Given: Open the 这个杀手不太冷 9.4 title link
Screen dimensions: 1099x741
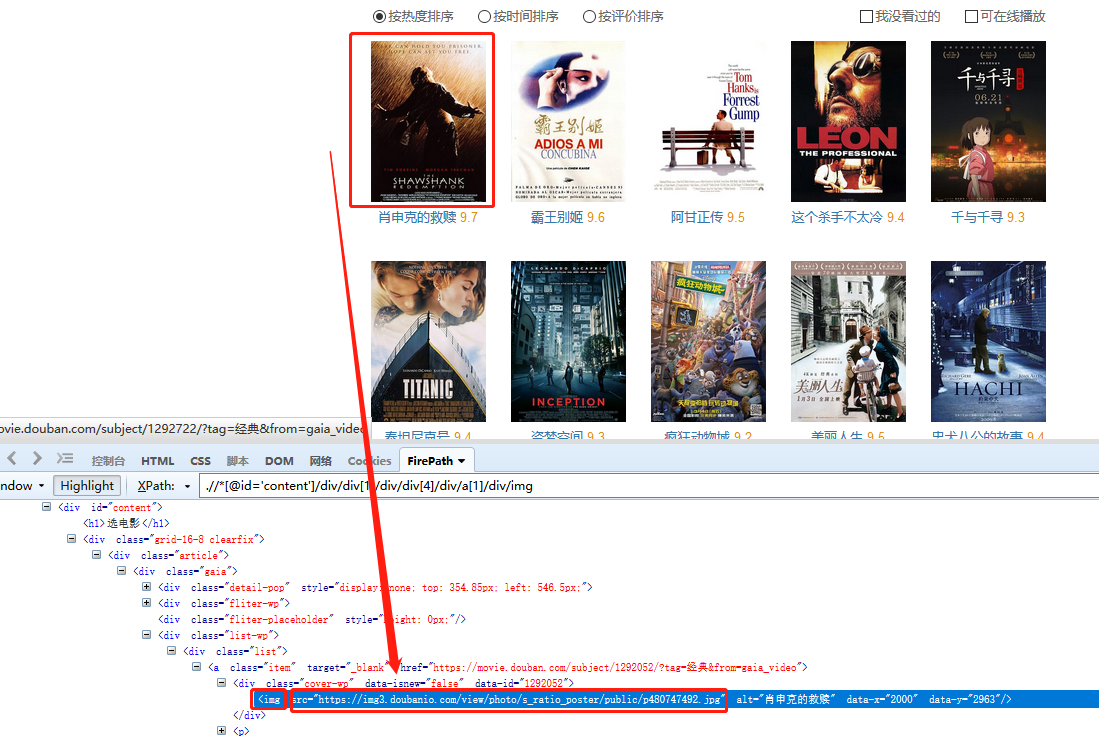Looking at the screenshot, I should coord(848,217).
